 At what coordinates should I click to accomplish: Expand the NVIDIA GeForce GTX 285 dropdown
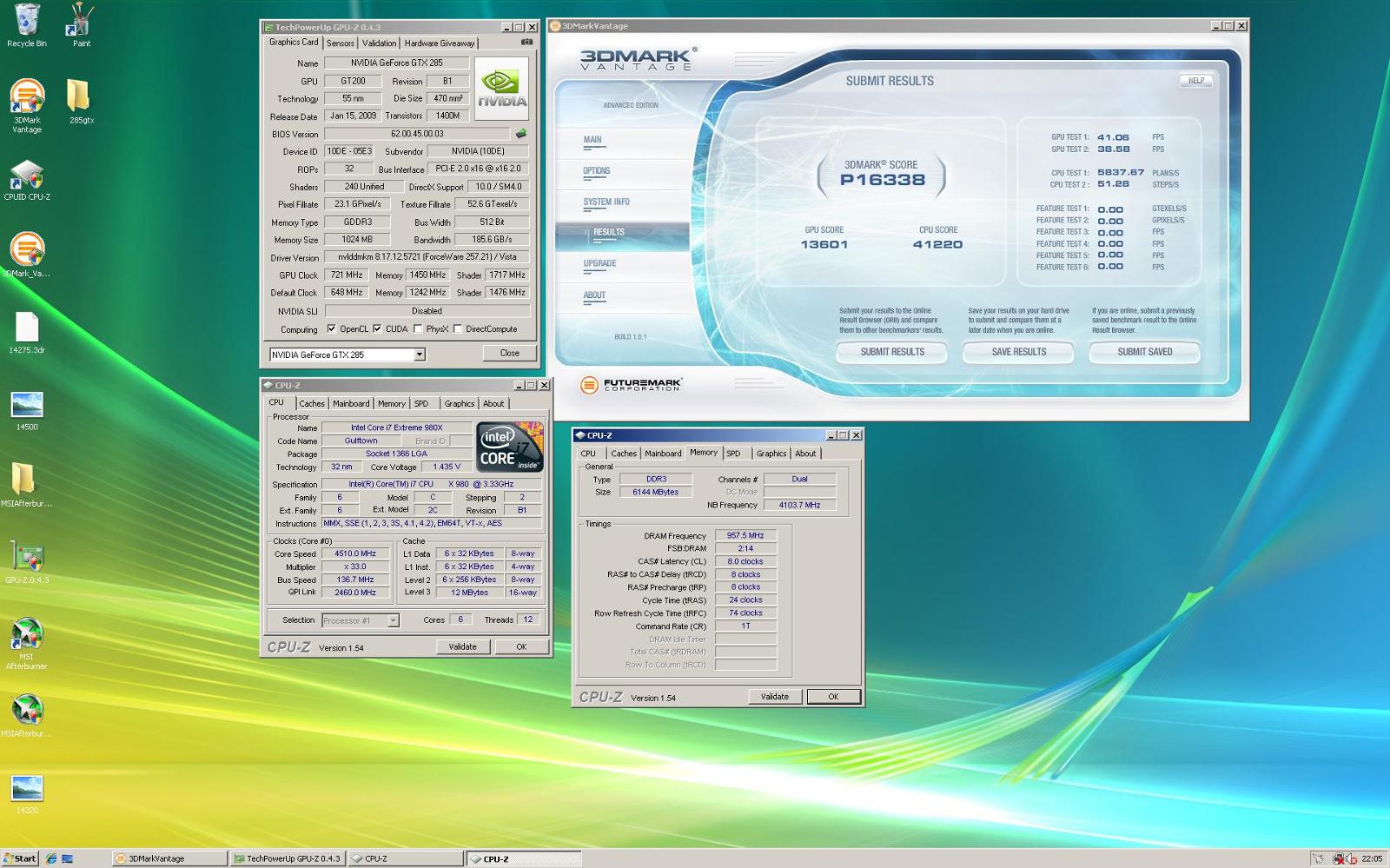[420, 354]
